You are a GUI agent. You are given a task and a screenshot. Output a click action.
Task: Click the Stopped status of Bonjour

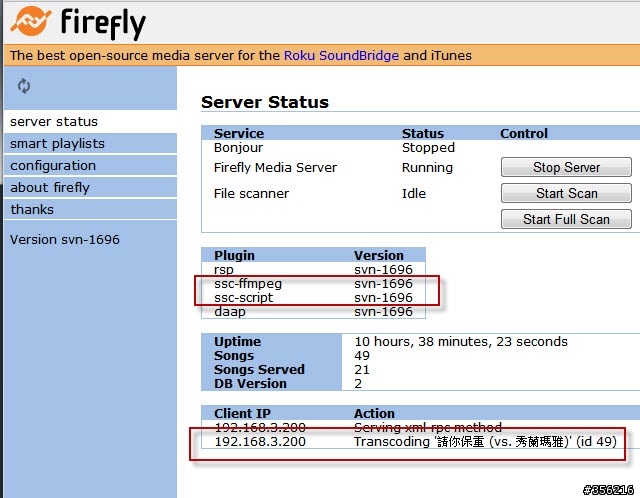(x=428, y=148)
